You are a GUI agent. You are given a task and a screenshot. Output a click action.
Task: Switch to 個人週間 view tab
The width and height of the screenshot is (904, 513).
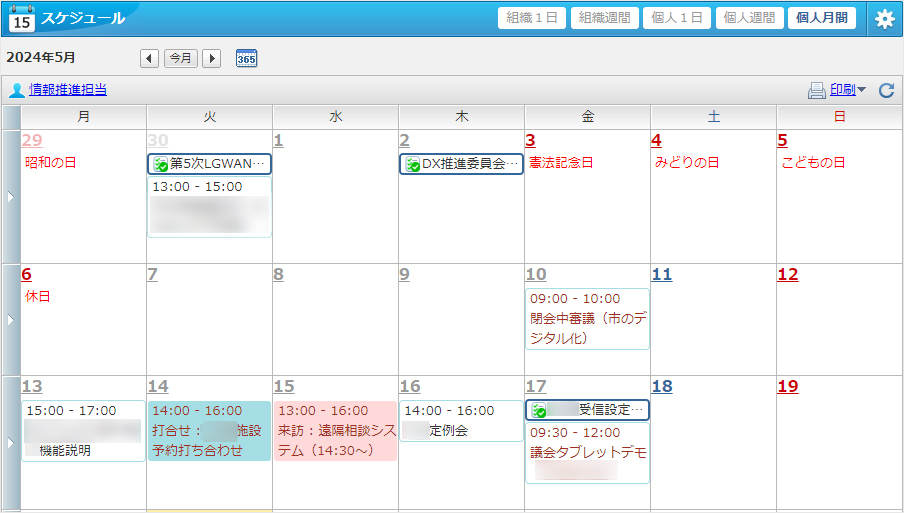[x=749, y=18]
